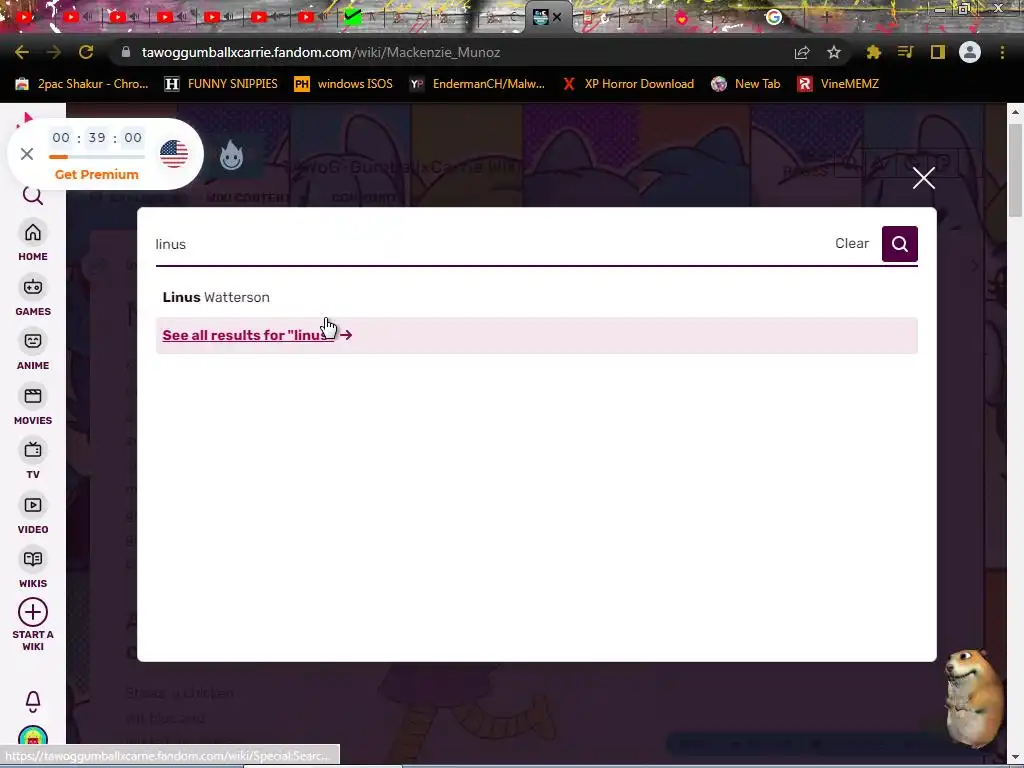The image size is (1024, 768).
Task: Switch to the green checkmark tab
Action: click(353, 17)
